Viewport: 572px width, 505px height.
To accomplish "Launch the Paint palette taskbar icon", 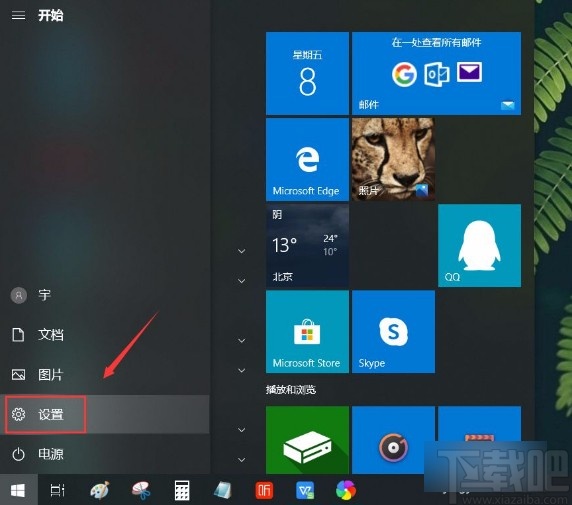I will 100,490.
